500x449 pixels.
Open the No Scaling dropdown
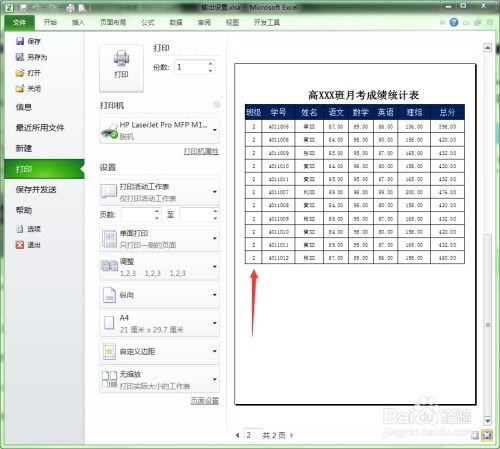[x=159, y=380]
